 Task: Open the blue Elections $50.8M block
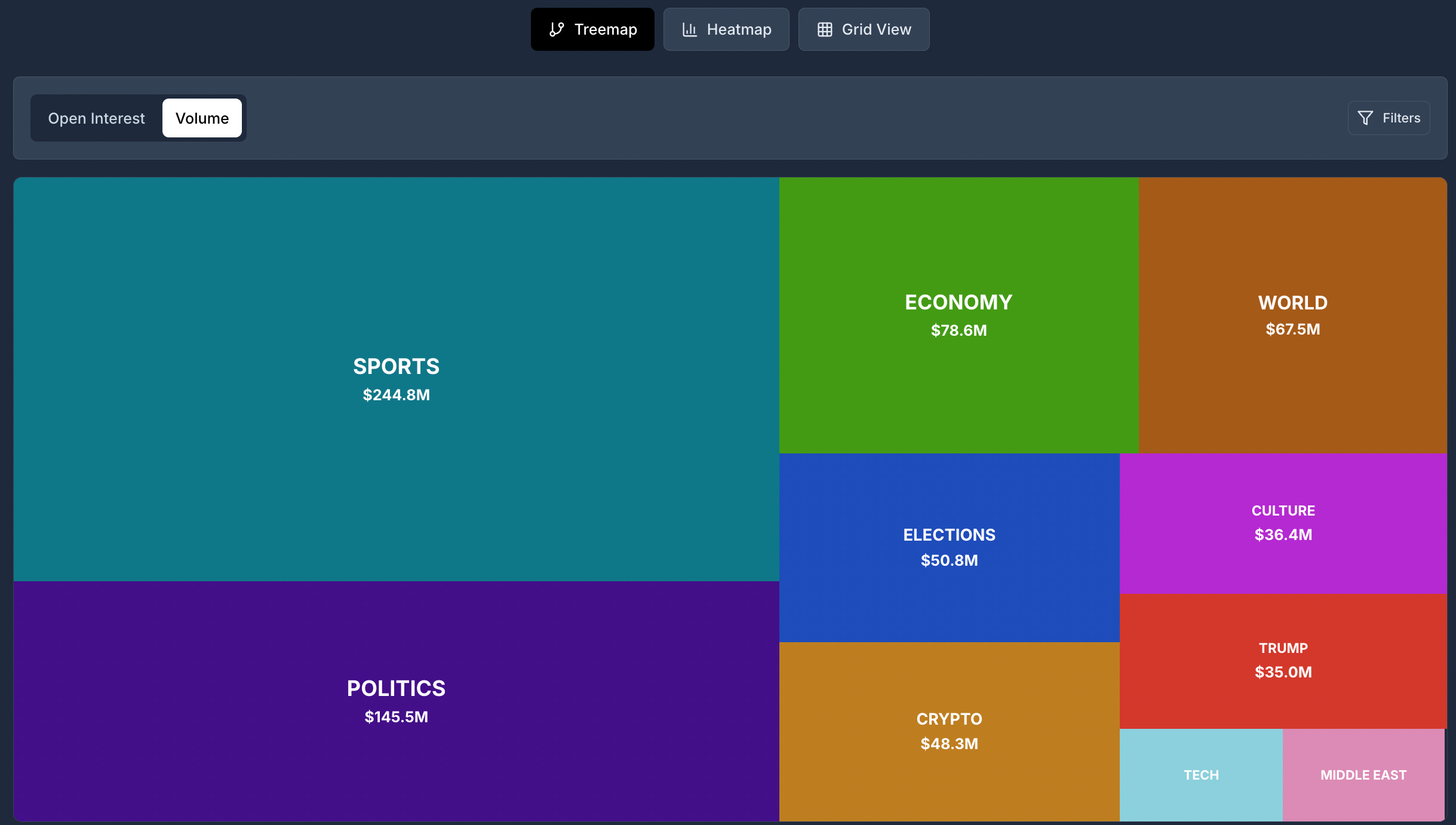click(x=949, y=547)
